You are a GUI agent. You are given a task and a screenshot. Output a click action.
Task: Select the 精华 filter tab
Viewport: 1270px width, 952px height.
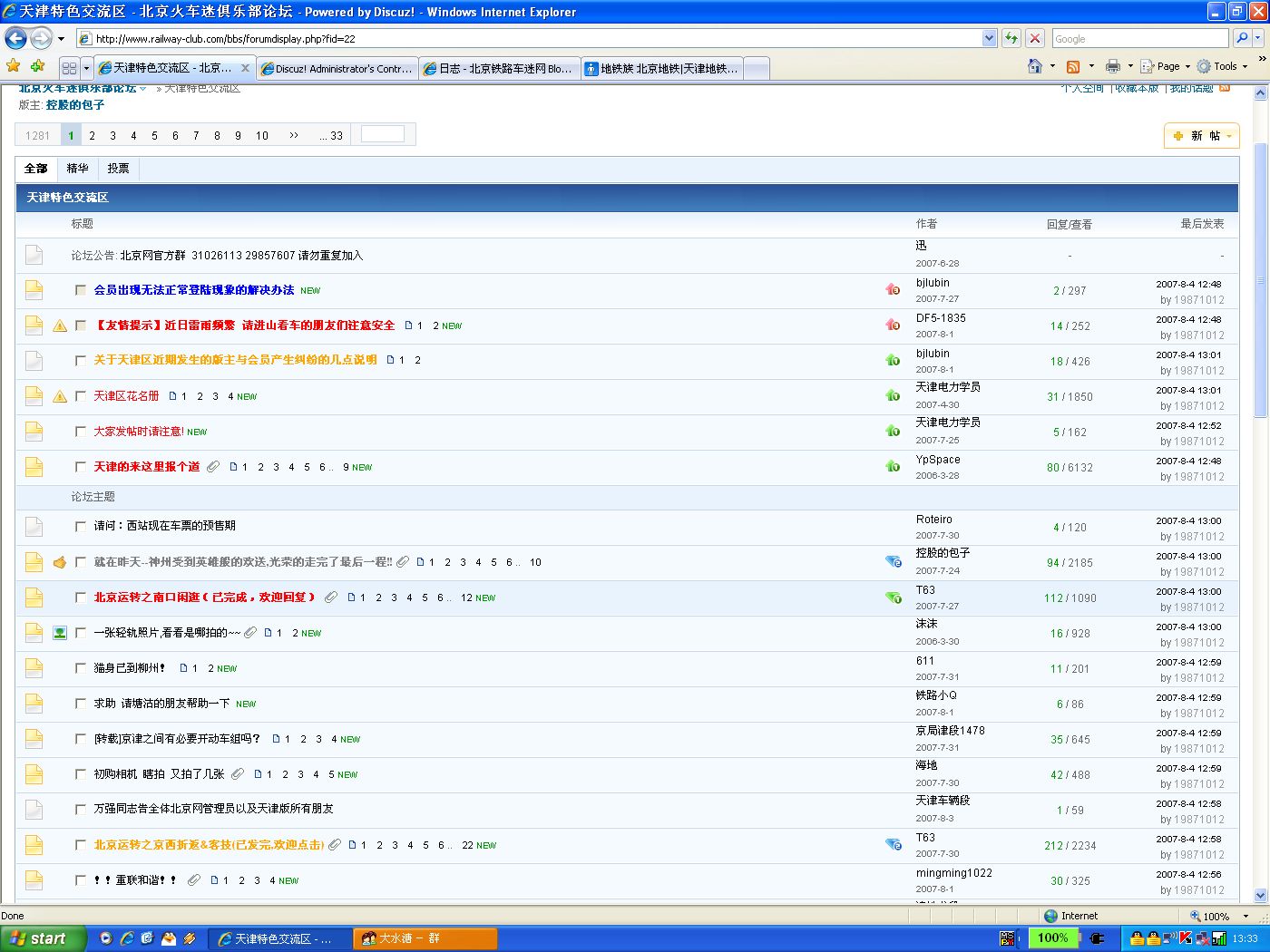pos(78,169)
